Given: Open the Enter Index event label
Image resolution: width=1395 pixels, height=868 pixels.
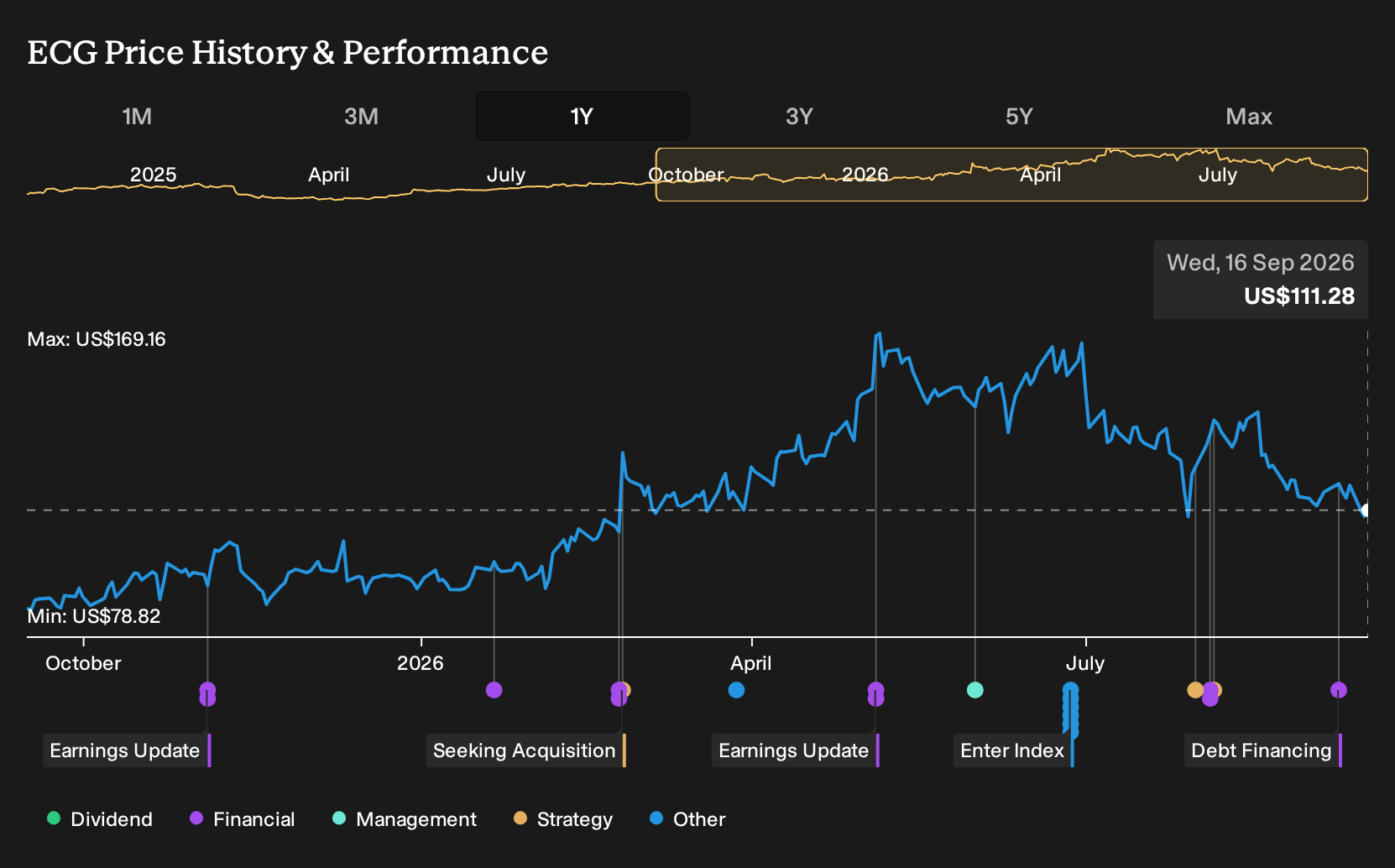Looking at the screenshot, I should 1012,750.
